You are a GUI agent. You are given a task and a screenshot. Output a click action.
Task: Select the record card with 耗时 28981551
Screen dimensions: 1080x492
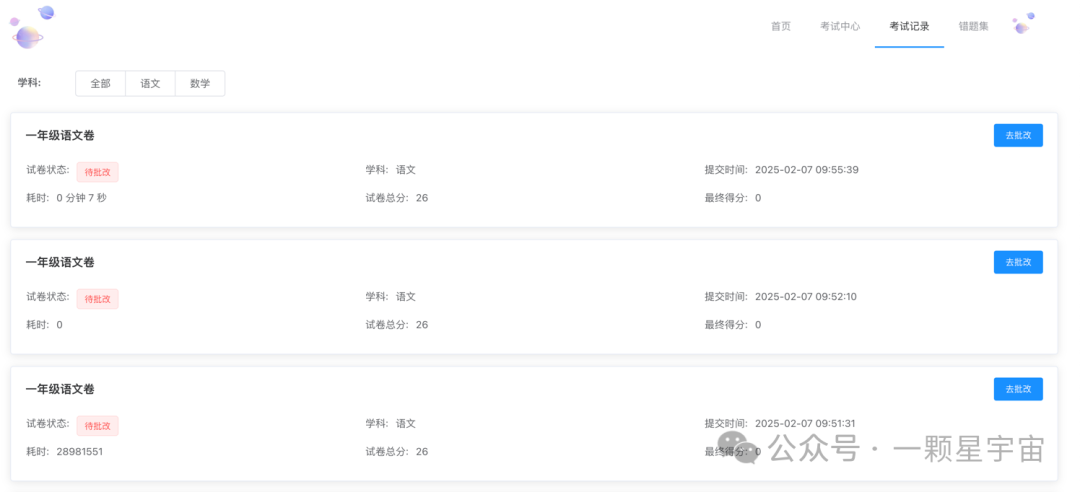tap(534, 424)
